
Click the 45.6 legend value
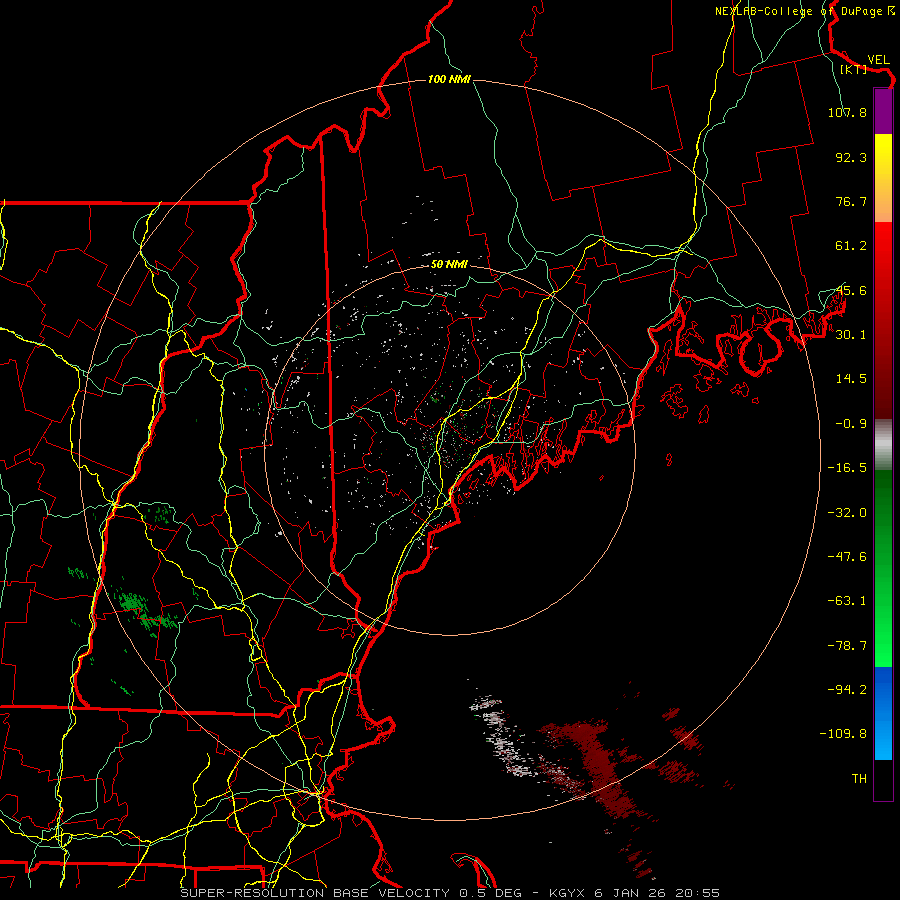[851, 290]
